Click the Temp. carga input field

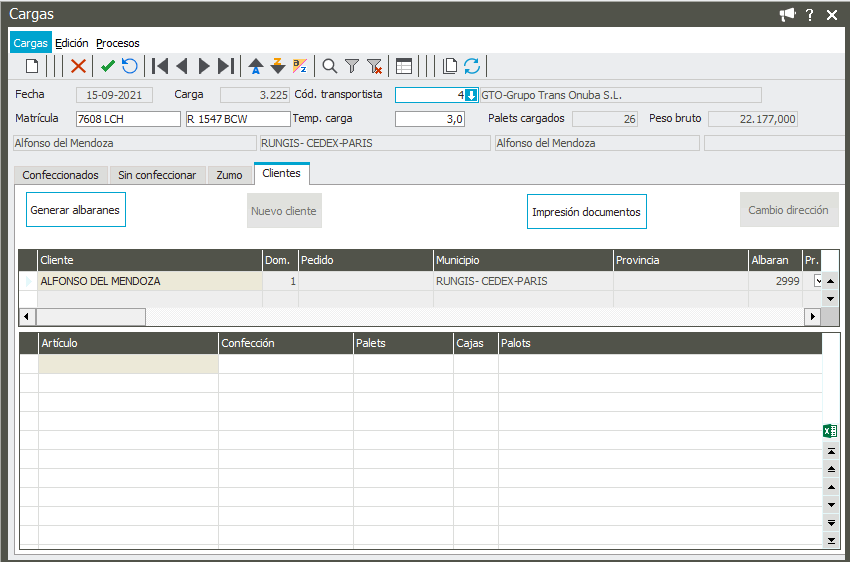(x=430, y=119)
